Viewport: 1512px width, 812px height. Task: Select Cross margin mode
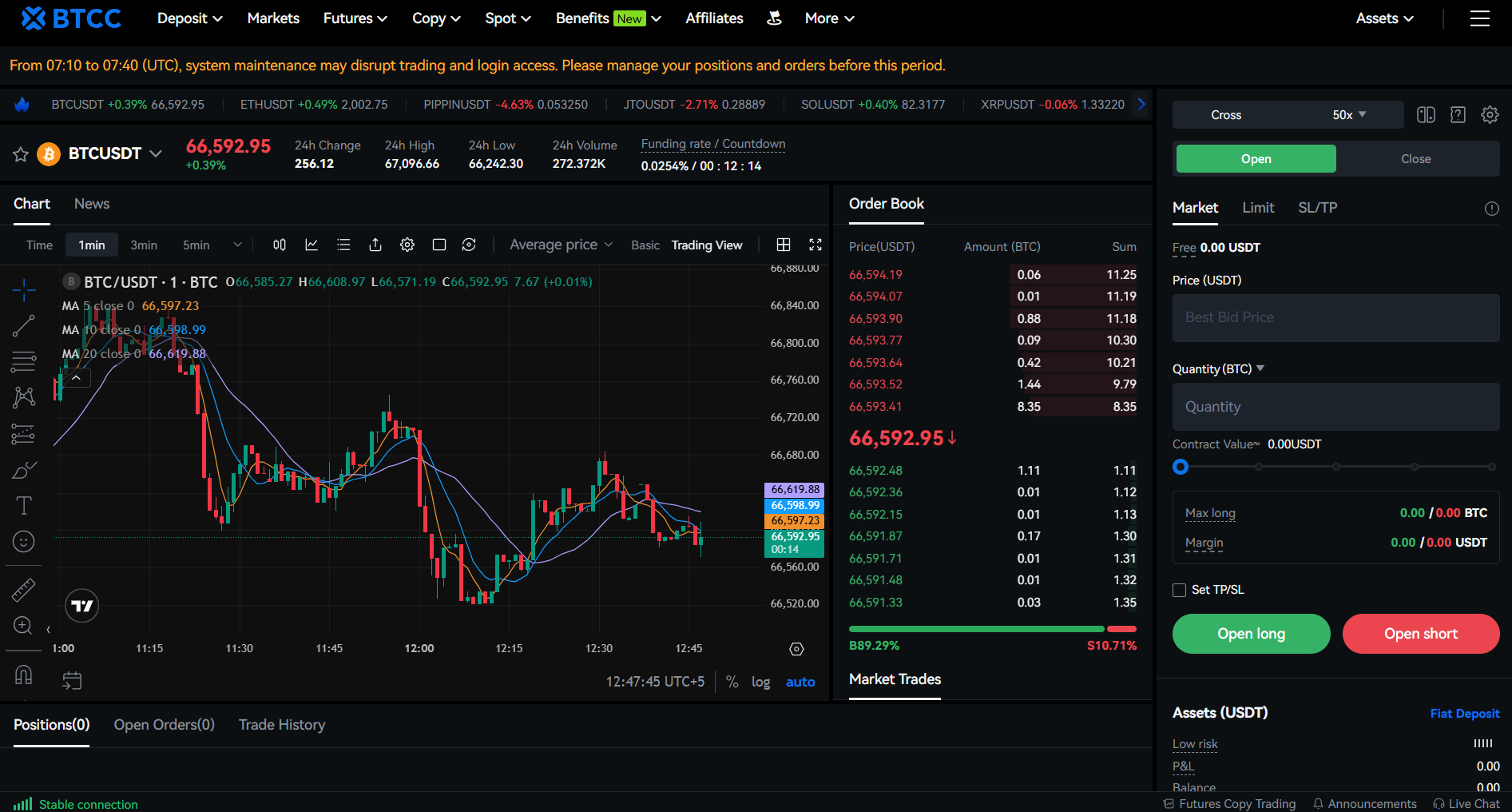tap(1226, 115)
